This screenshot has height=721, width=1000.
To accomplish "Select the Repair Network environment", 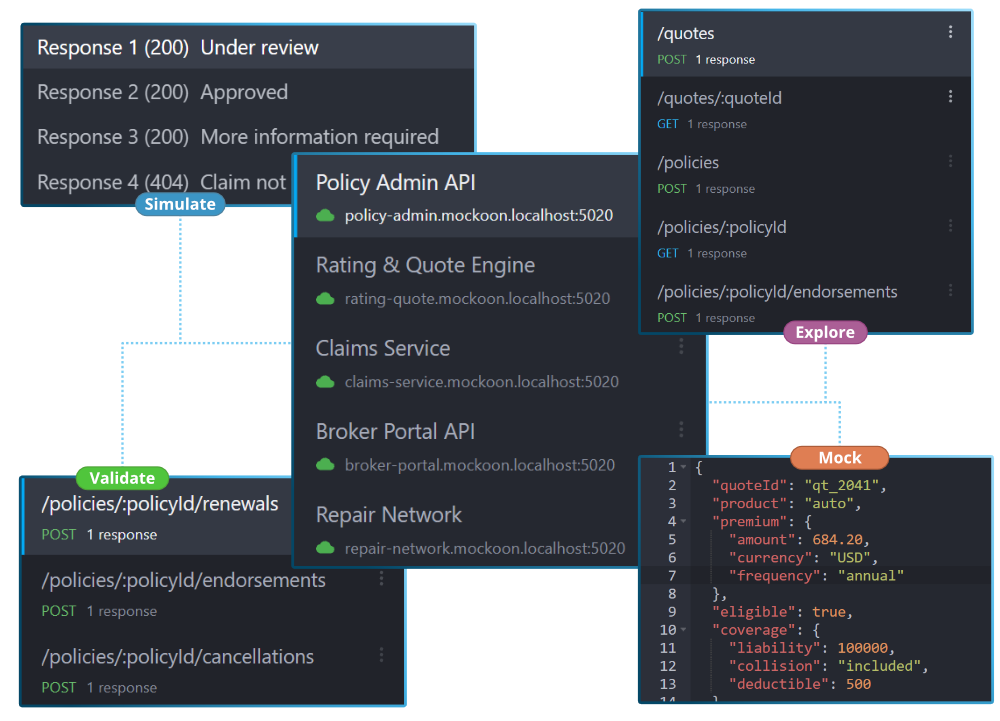I will [467, 530].
